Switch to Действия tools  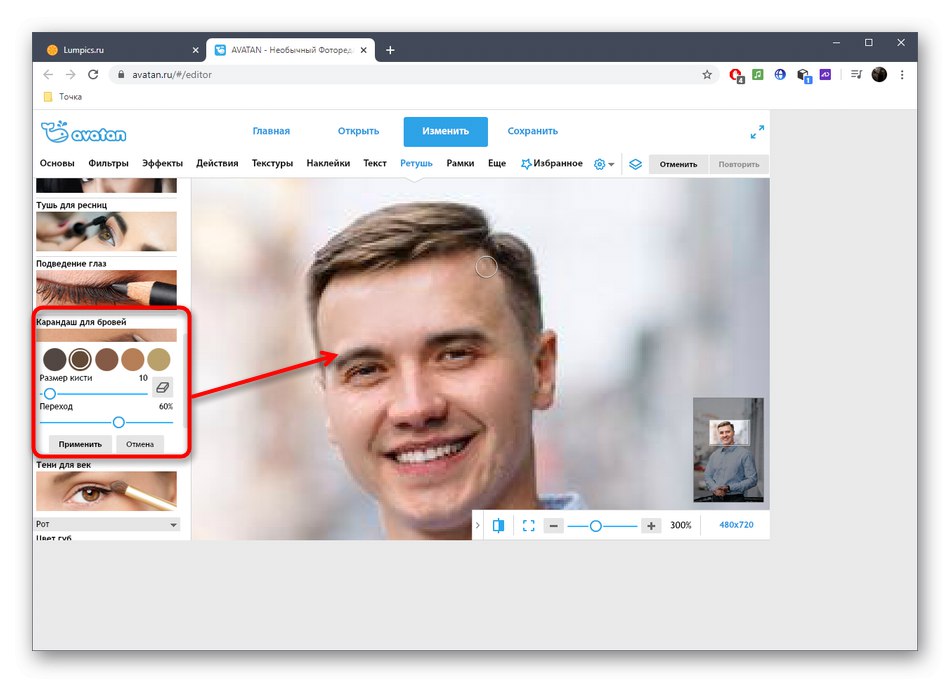click(x=217, y=163)
